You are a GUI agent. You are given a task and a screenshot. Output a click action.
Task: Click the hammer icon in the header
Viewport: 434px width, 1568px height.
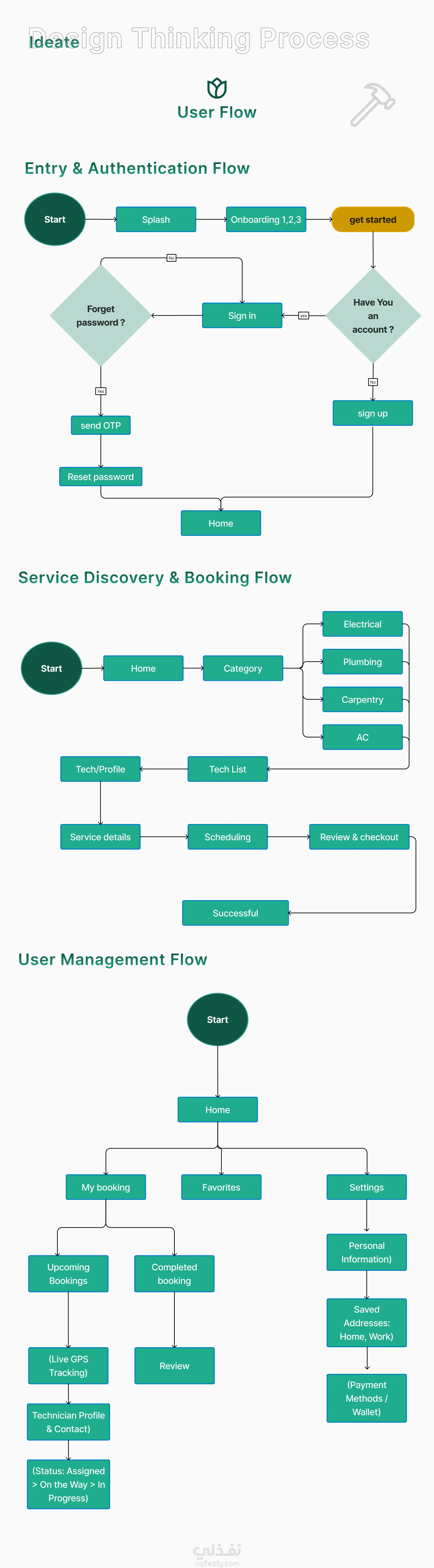[x=373, y=104]
